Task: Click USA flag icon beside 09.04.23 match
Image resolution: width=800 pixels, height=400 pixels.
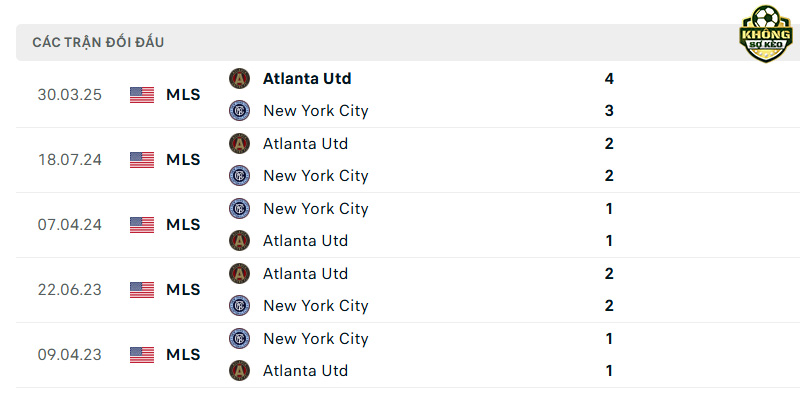Action: pyautogui.click(x=142, y=355)
